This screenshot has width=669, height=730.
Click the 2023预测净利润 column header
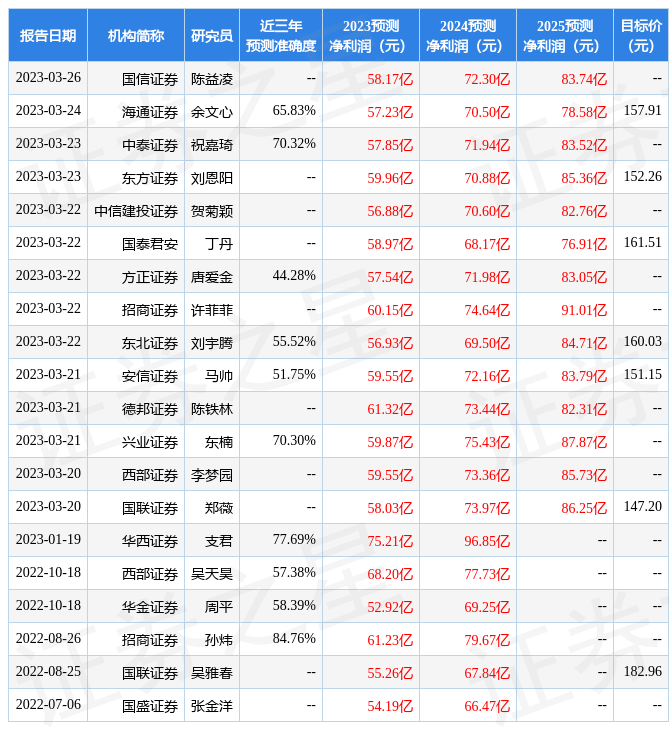coord(370,35)
